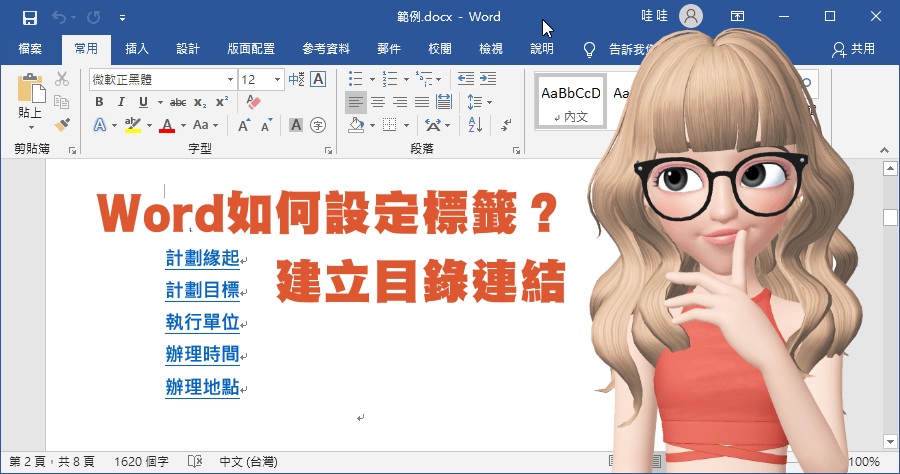Image resolution: width=900 pixels, height=474 pixels.
Task: Switch to the 插入 tab
Action: point(137,49)
